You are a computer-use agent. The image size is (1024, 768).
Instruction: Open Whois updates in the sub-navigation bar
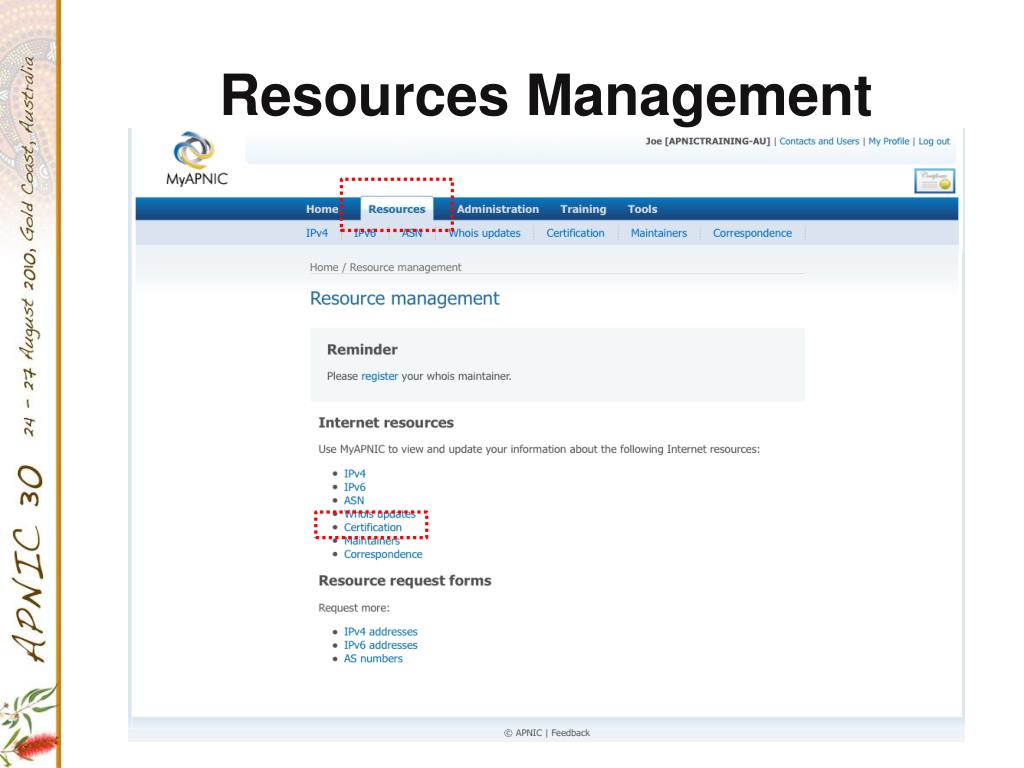point(484,233)
